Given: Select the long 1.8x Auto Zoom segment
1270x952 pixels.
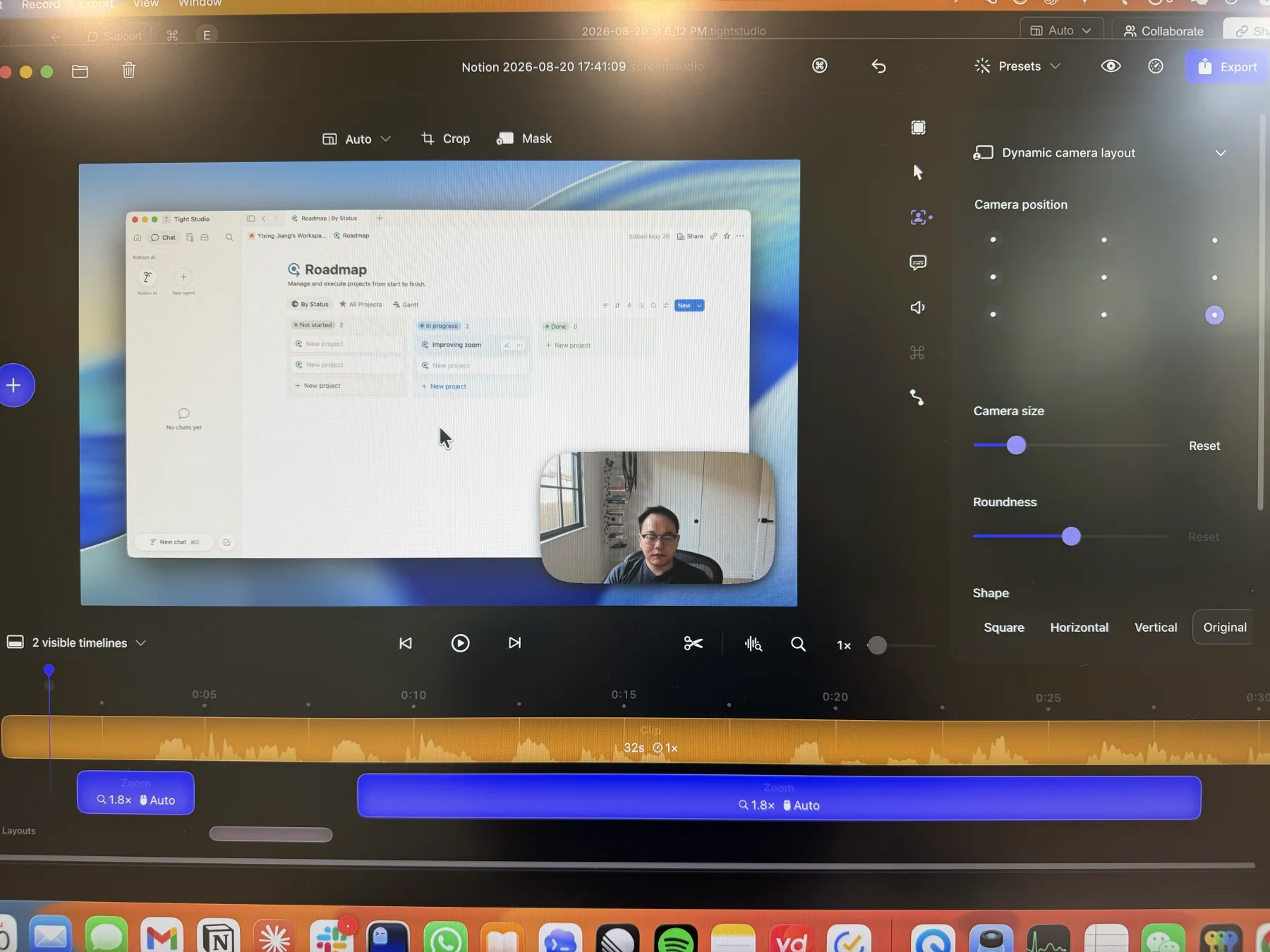Looking at the screenshot, I should (779, 797).
